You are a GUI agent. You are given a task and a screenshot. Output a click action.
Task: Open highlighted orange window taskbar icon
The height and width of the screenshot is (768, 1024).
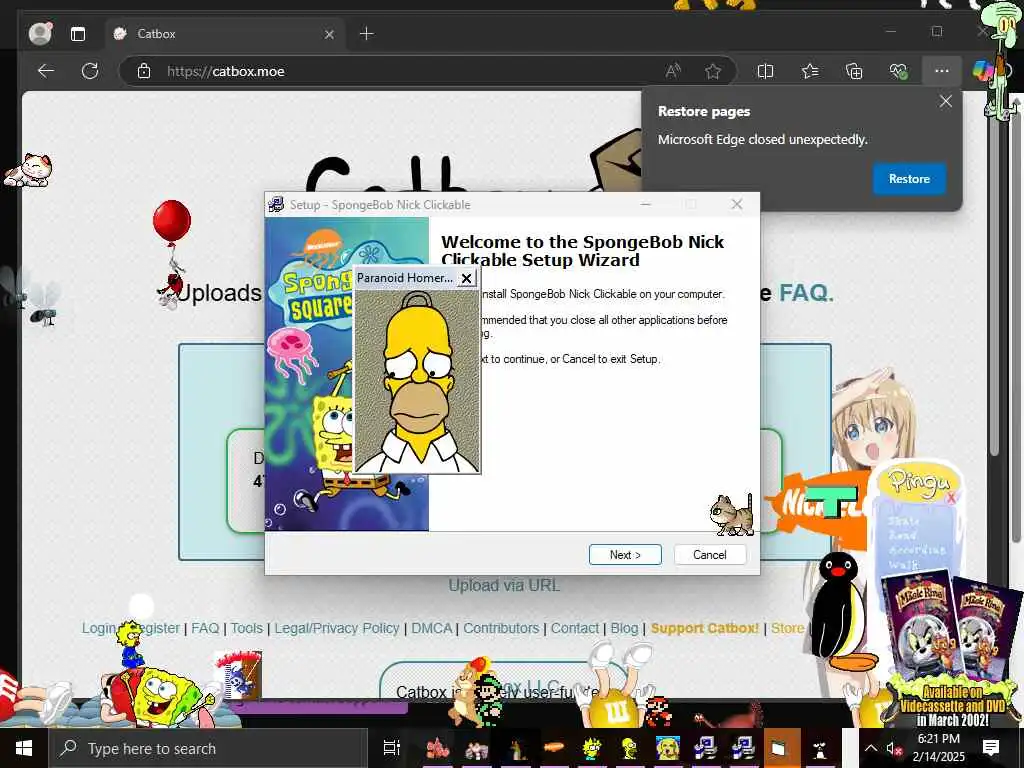click(781, 748)
